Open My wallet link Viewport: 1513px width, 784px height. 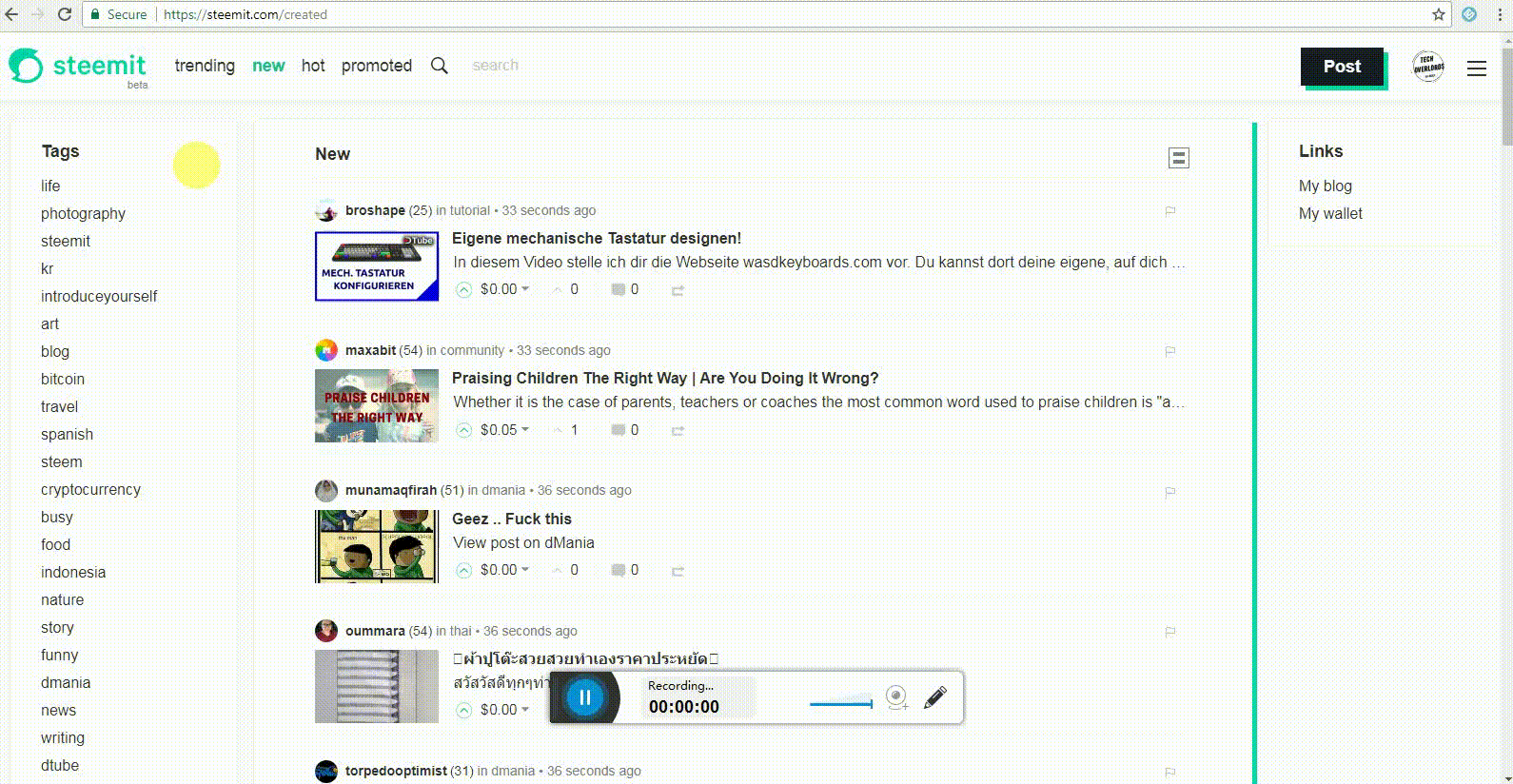[x=1330, y=213]
